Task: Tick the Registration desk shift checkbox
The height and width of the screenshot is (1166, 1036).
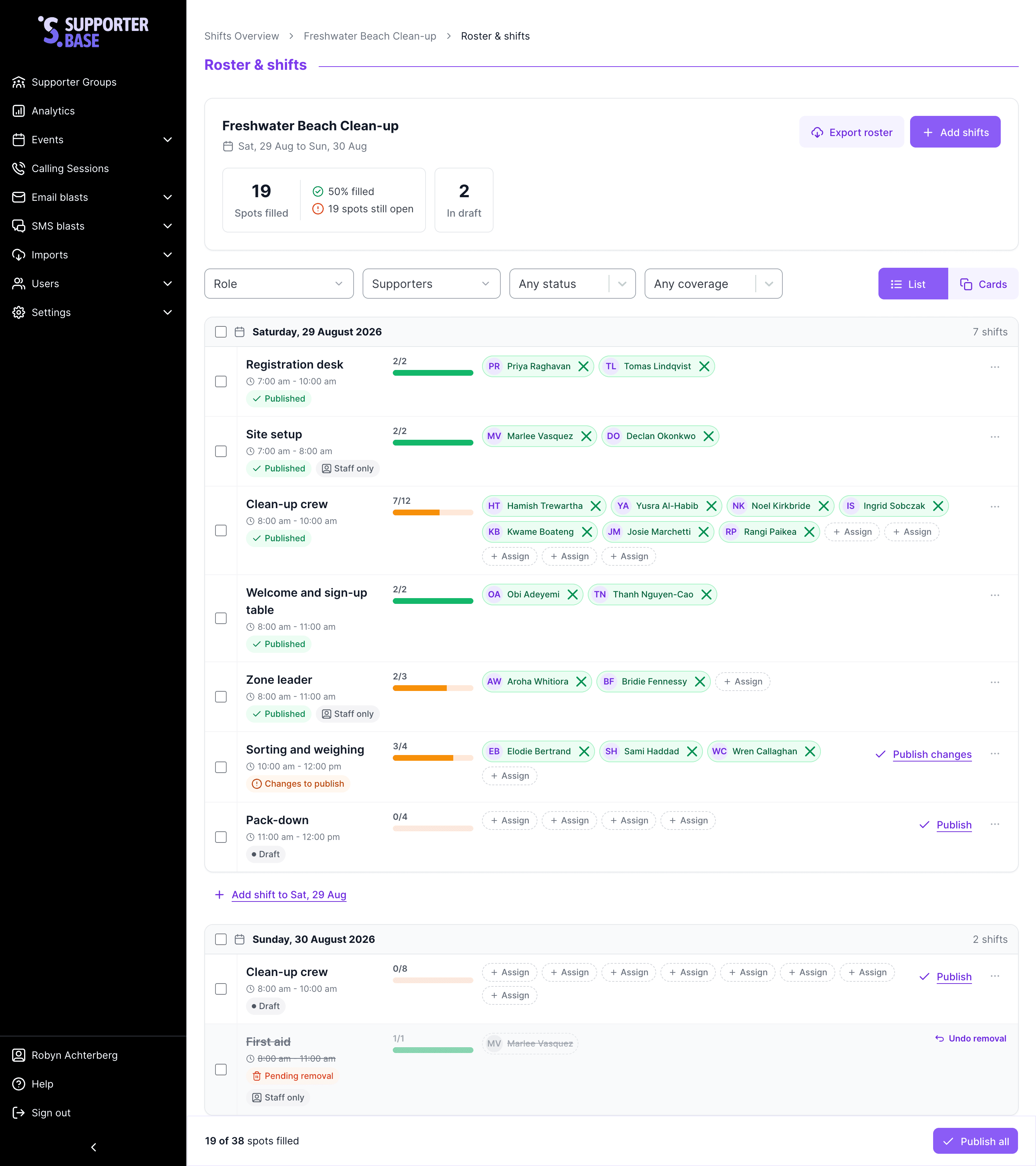Action: click(221, 381)
